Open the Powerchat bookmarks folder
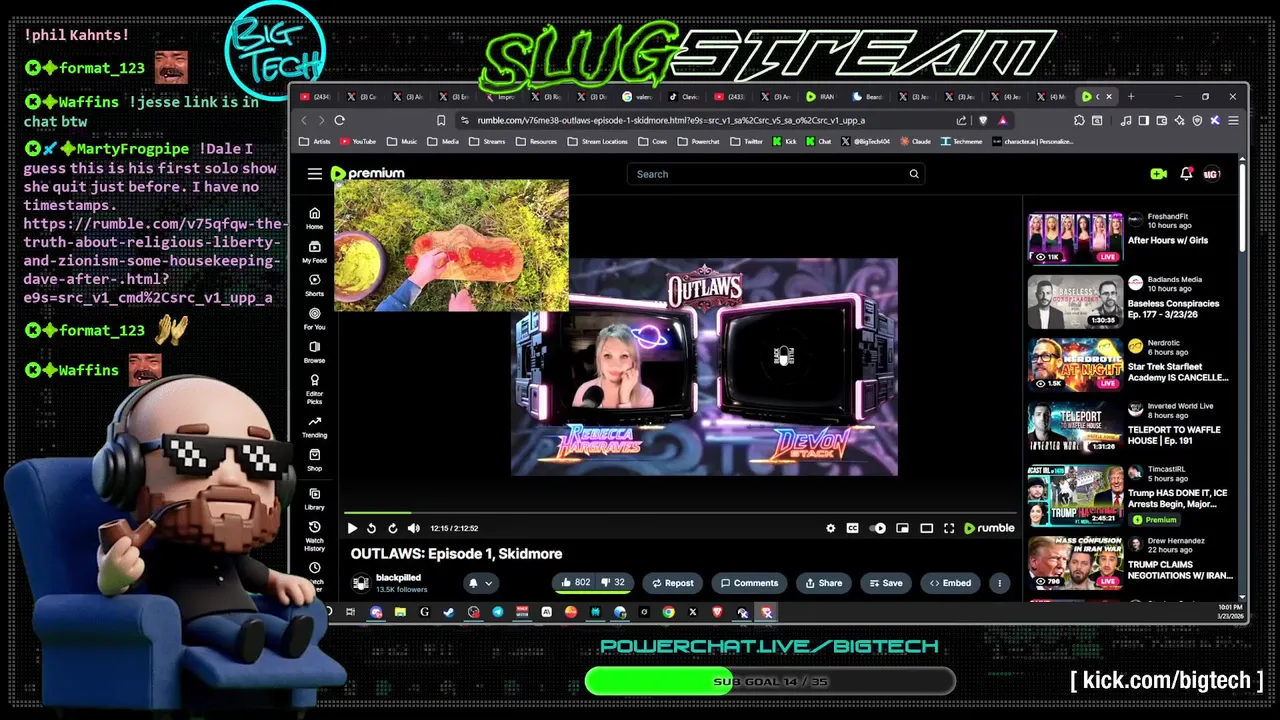1280x720 pixels. click(x=699, y=141)
